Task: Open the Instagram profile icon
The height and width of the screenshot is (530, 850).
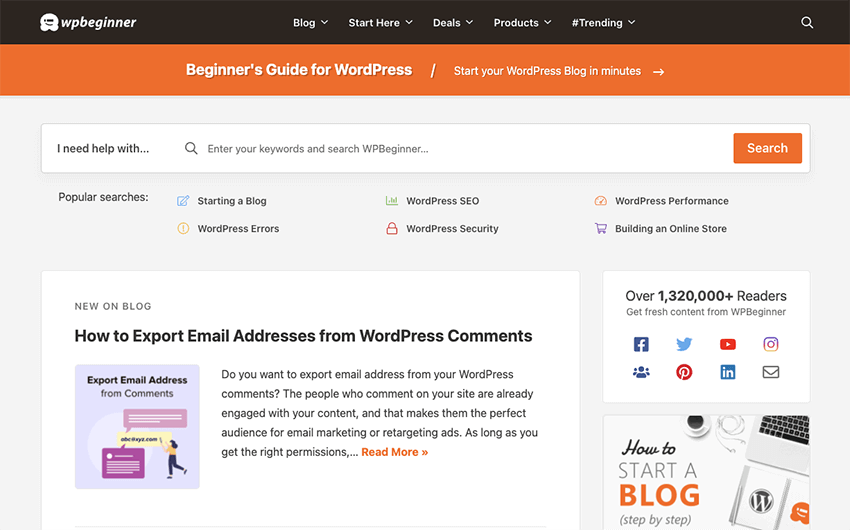Action: click(x=771, y=344)
